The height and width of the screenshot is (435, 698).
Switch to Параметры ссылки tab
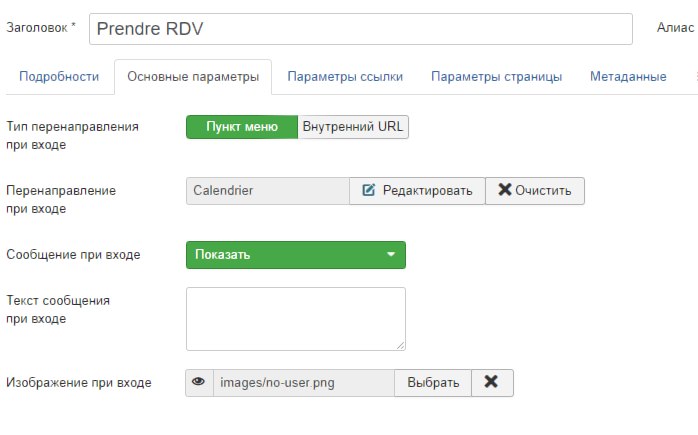click(345, 76)
